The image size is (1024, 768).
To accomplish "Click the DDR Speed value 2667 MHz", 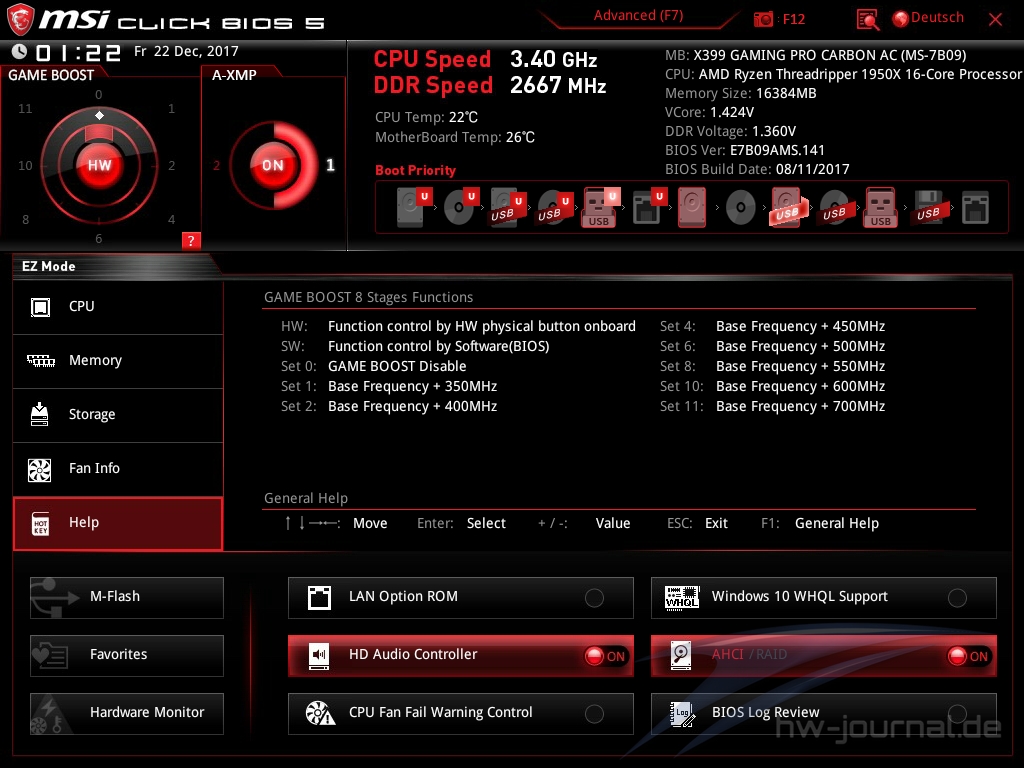I will click(x=558, y=86).
